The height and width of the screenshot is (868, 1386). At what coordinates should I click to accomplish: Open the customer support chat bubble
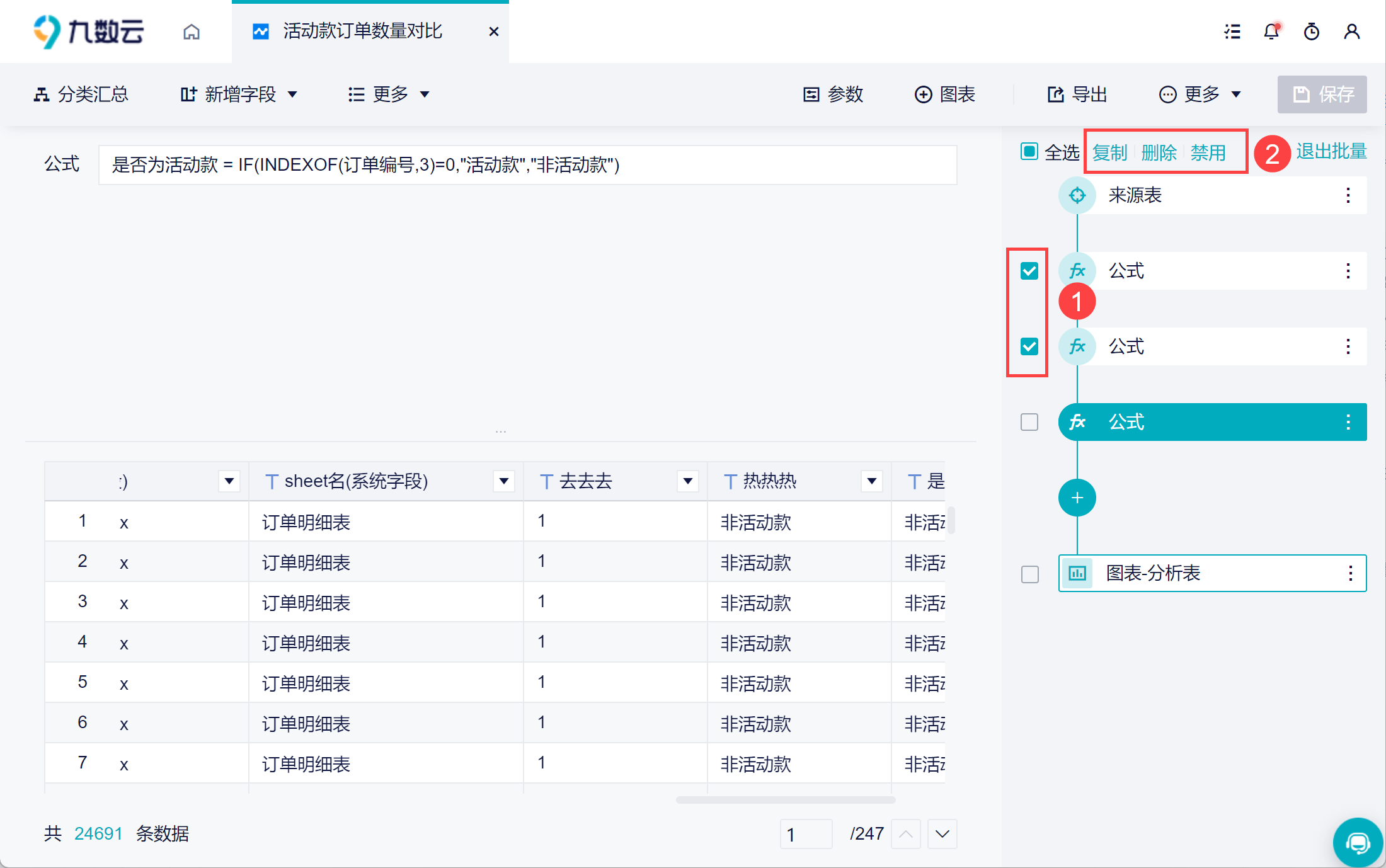(x=1358, y=842)
